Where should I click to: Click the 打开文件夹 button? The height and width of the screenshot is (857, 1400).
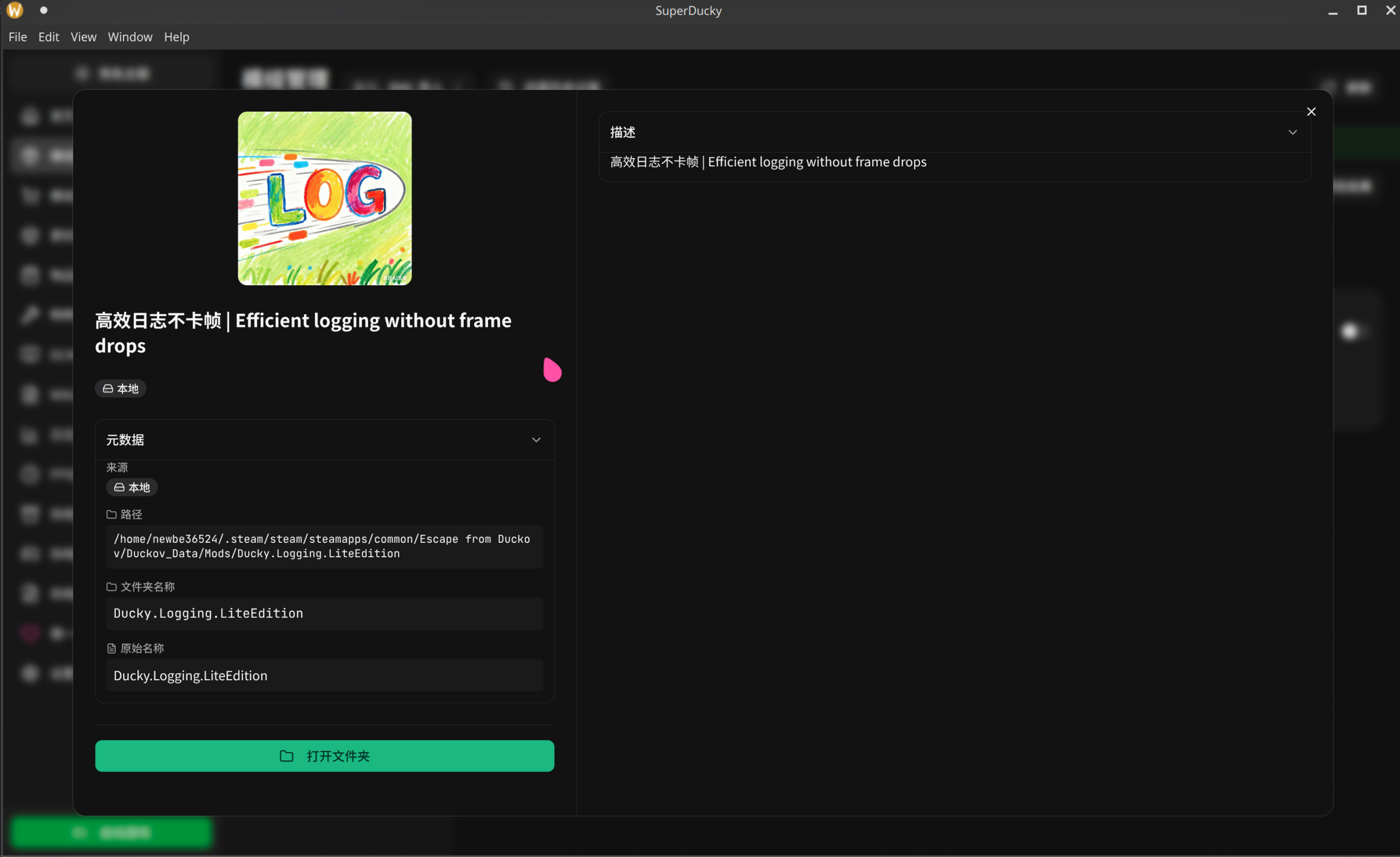click(x=324, y=756)
